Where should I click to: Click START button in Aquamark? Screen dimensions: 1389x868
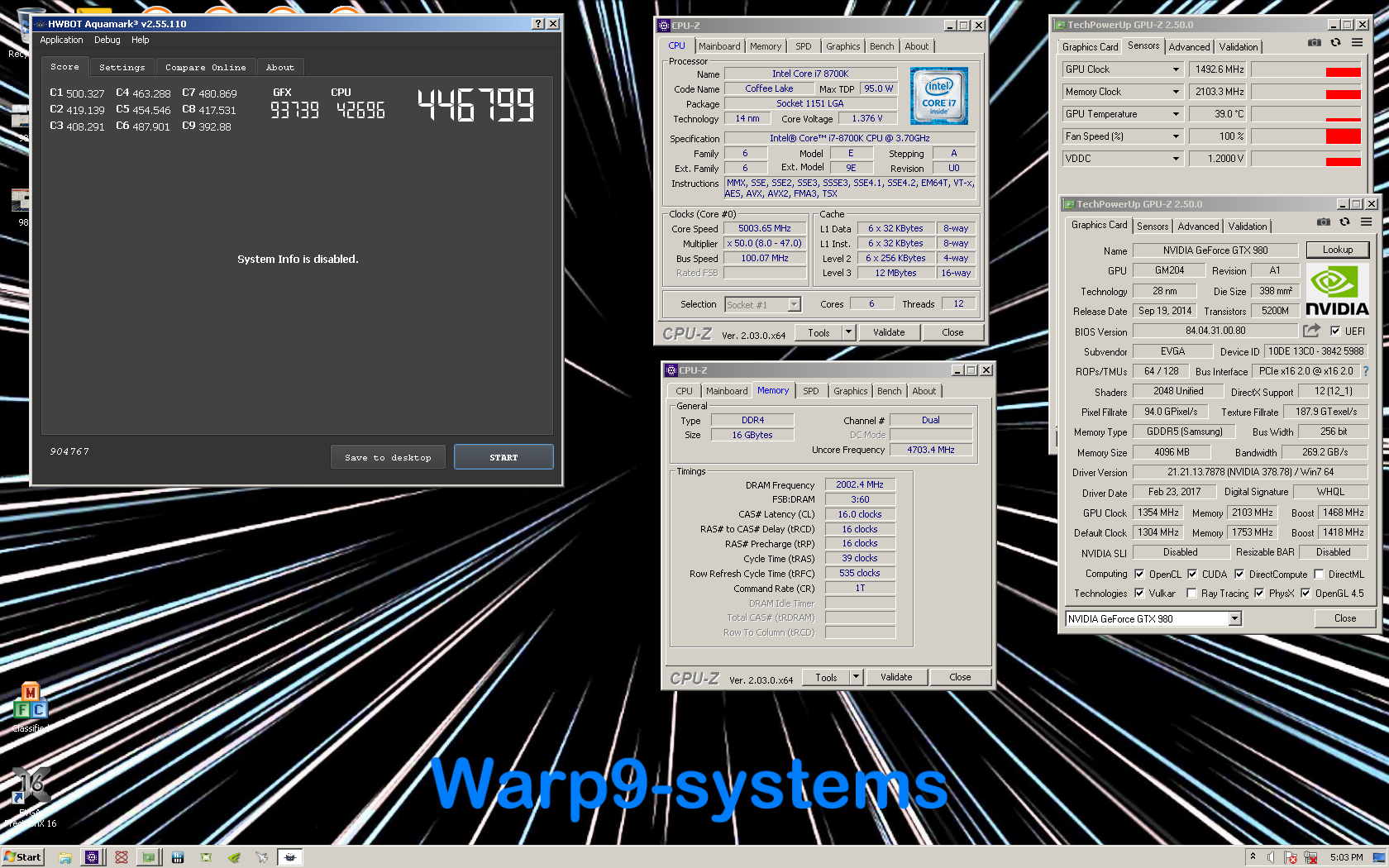click(x=504, y=457)
